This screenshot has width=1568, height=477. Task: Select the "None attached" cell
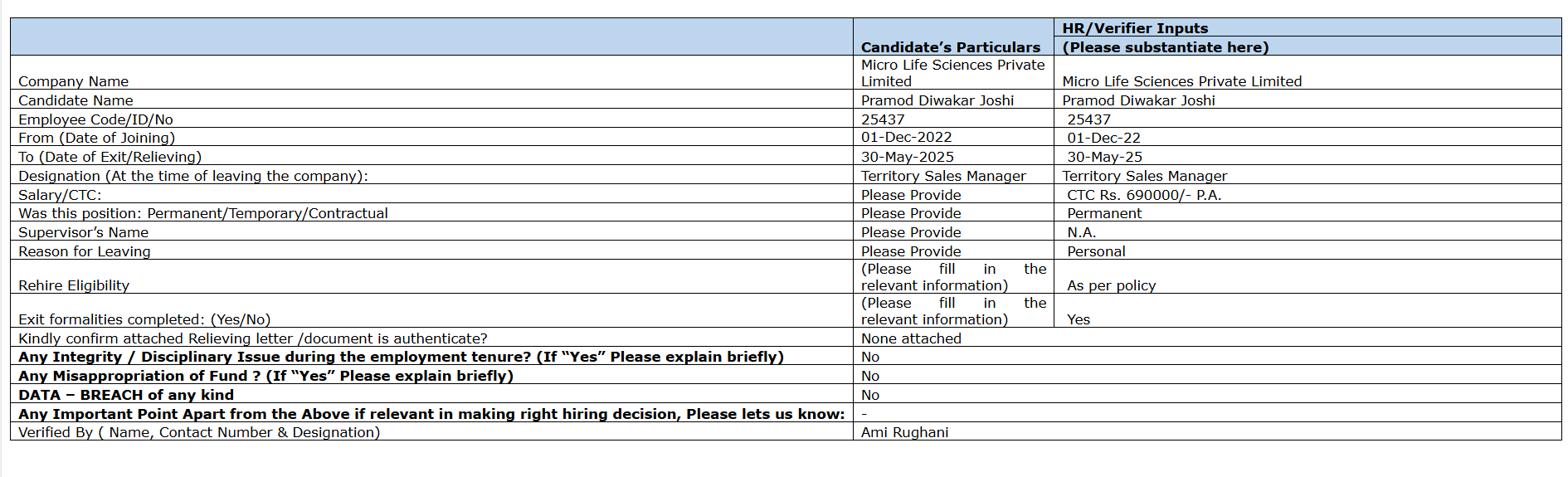click(x=911, y=338)
